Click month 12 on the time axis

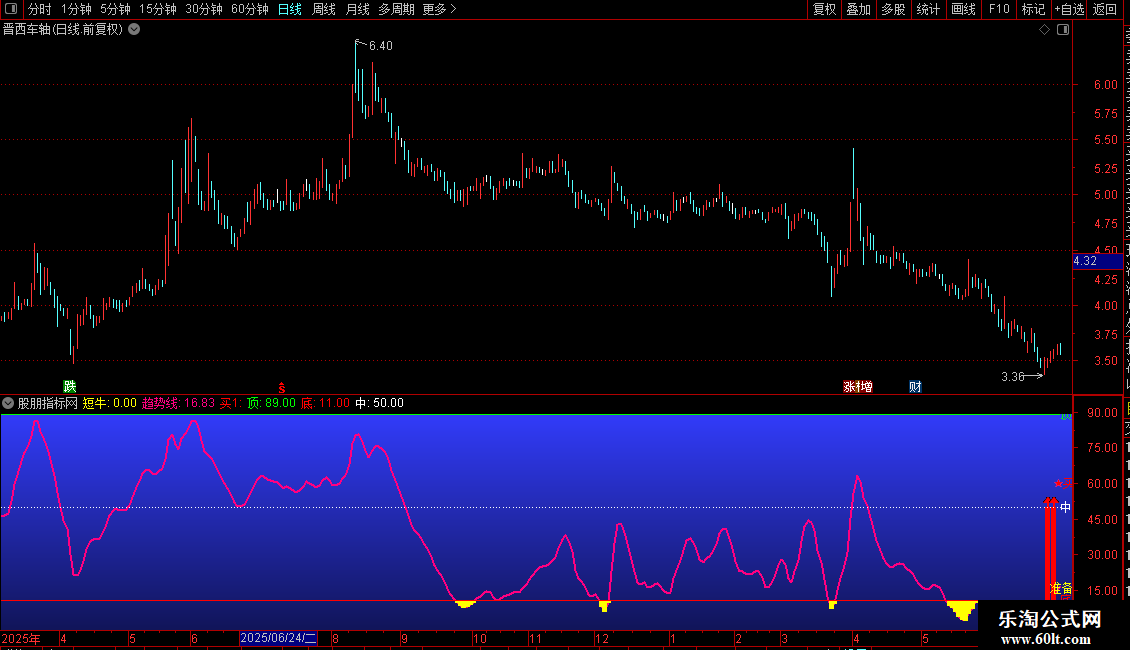[602, 638]
